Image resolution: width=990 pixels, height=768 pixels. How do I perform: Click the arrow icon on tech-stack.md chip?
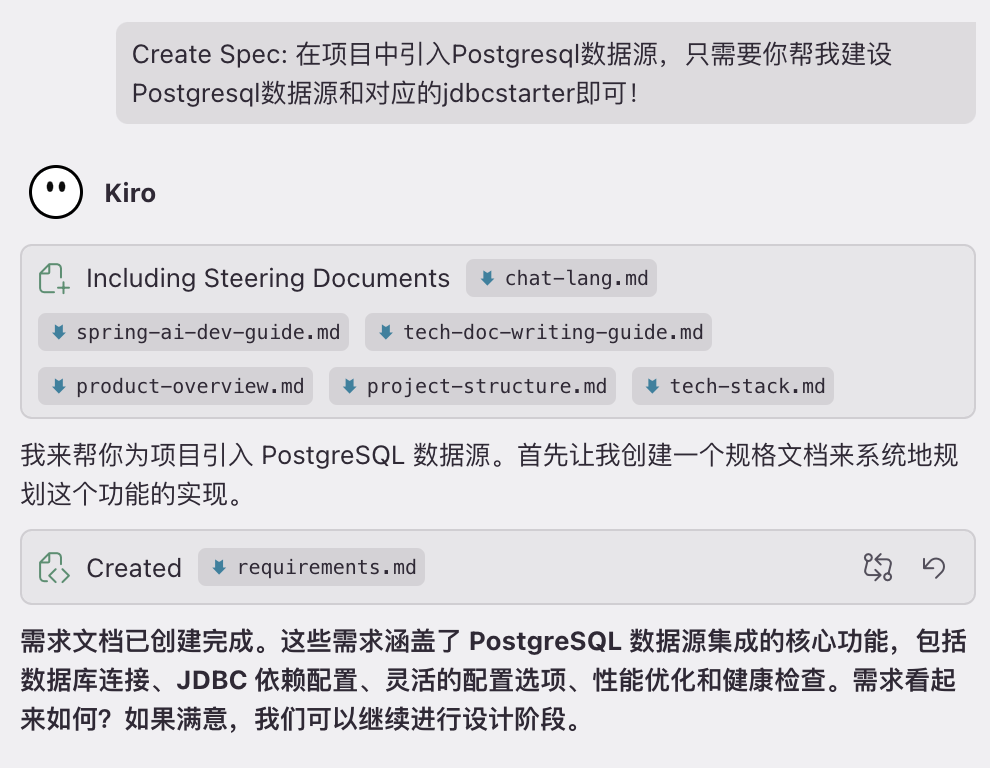(652, 386)
